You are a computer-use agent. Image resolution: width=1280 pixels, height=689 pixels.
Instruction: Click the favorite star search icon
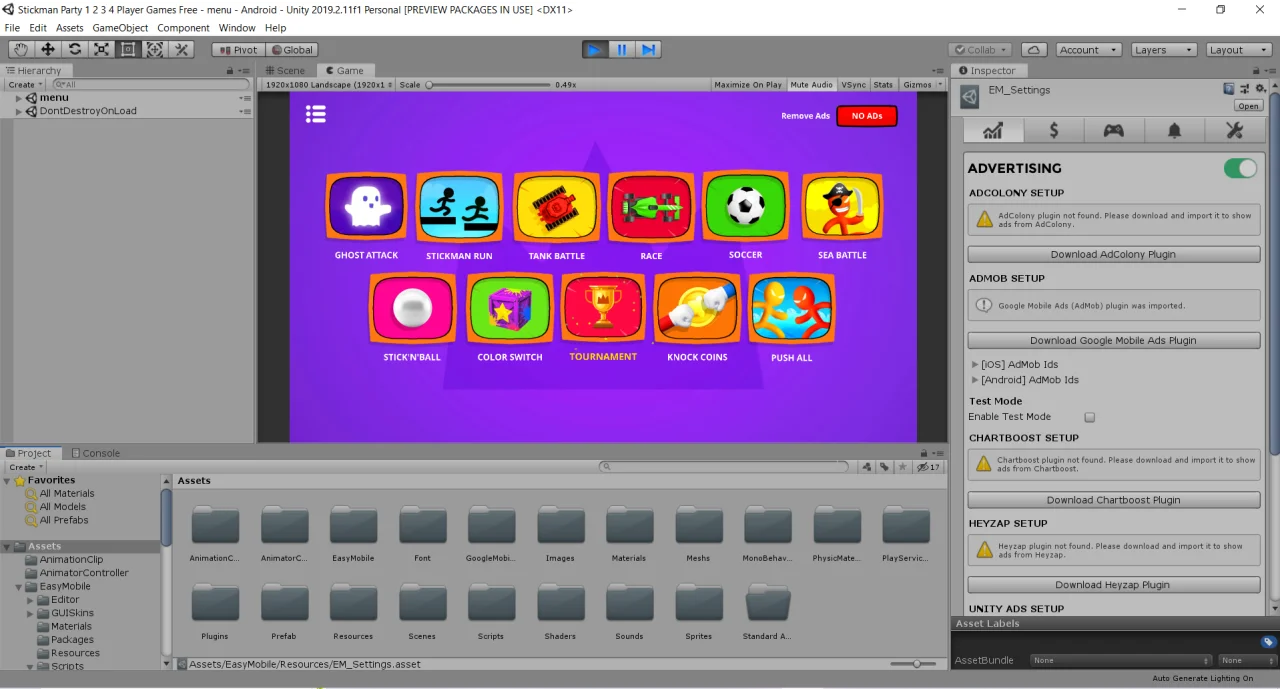pyautogui.click(x=903, y=467)
